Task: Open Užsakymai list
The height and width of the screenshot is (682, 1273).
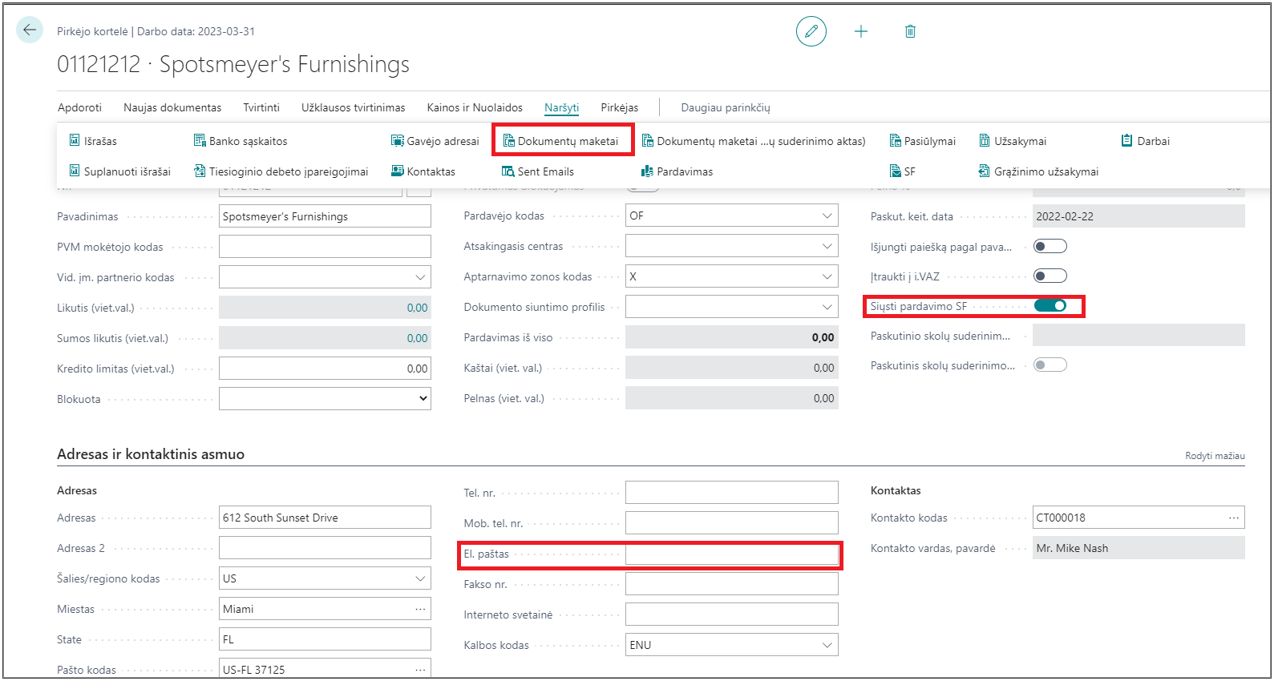Action: pyautogui.click(x=1012, y=141)
